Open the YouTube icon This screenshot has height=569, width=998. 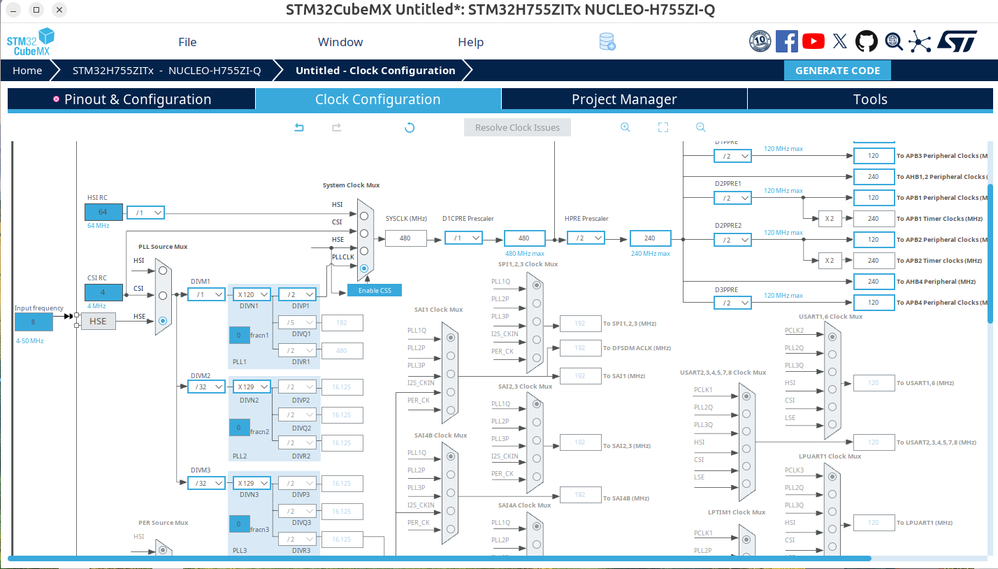[813, 41]
